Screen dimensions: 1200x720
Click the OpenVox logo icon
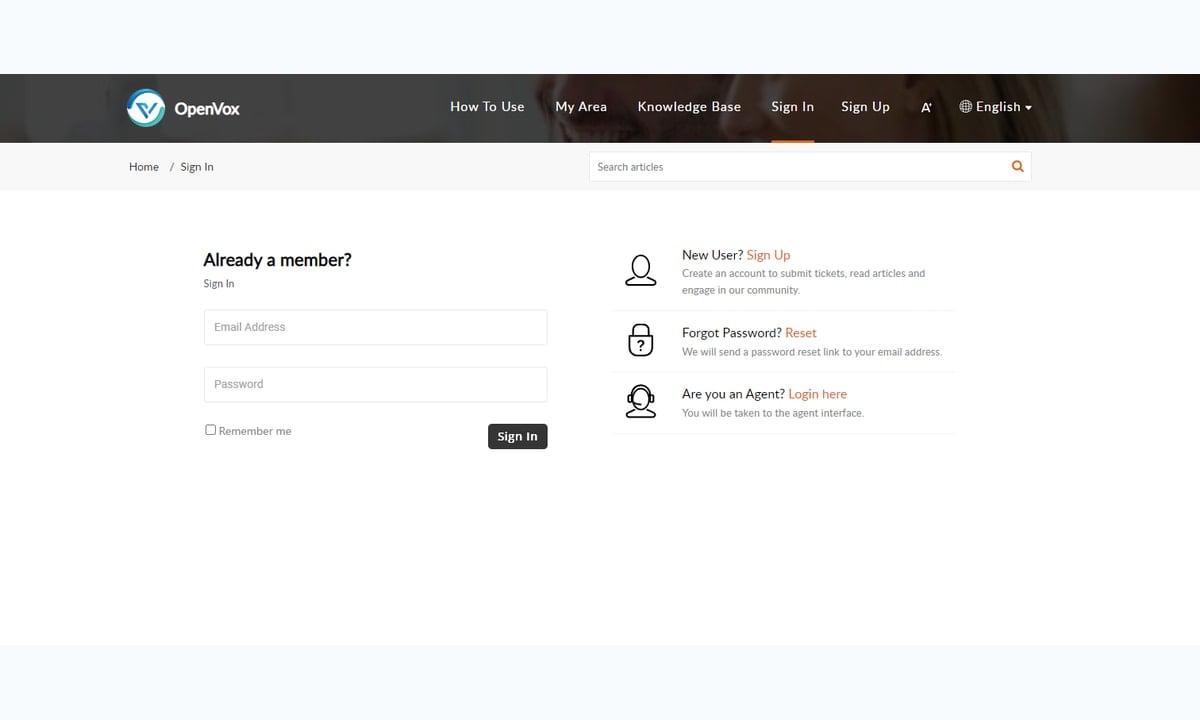tap(146, 108)
